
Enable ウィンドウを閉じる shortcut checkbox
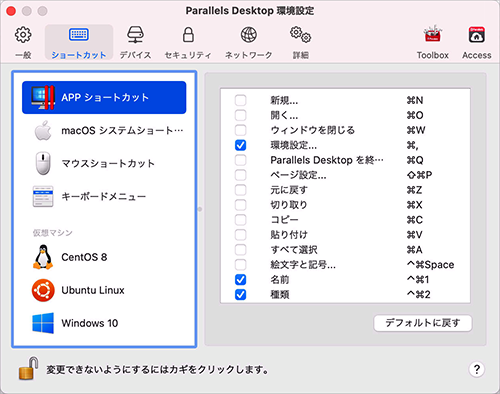tap(240, 130)
